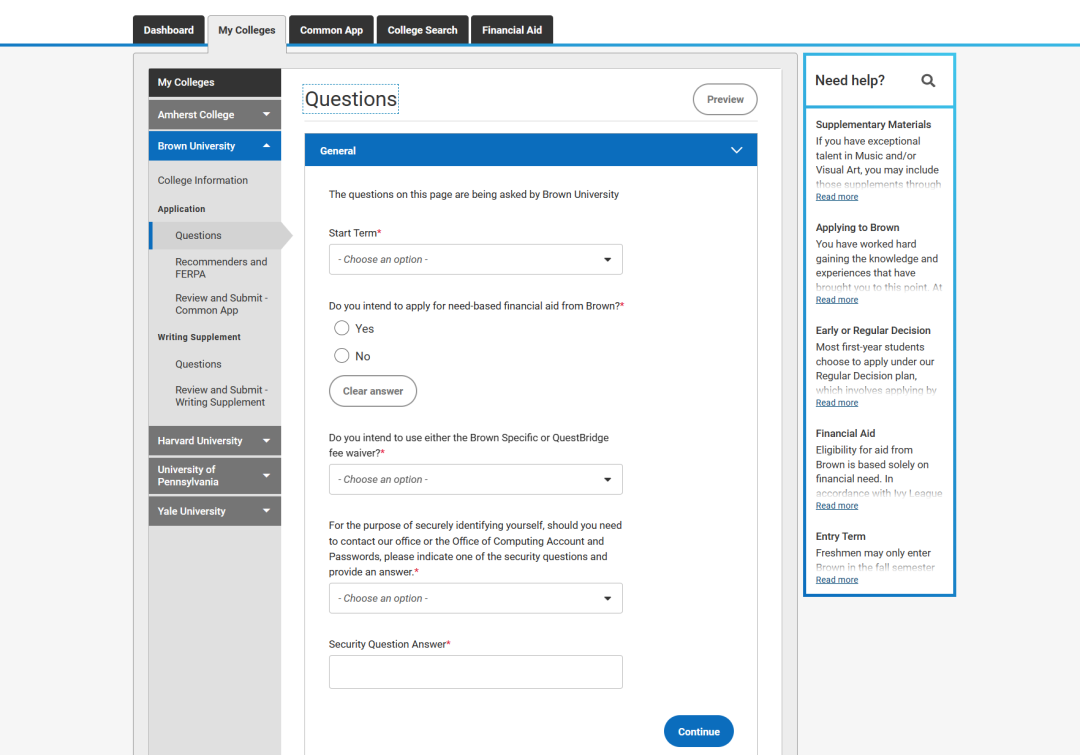This screenshot has height=755, width=1080.
Task: Open the Start Term dropdown
Action: (475, 259)
